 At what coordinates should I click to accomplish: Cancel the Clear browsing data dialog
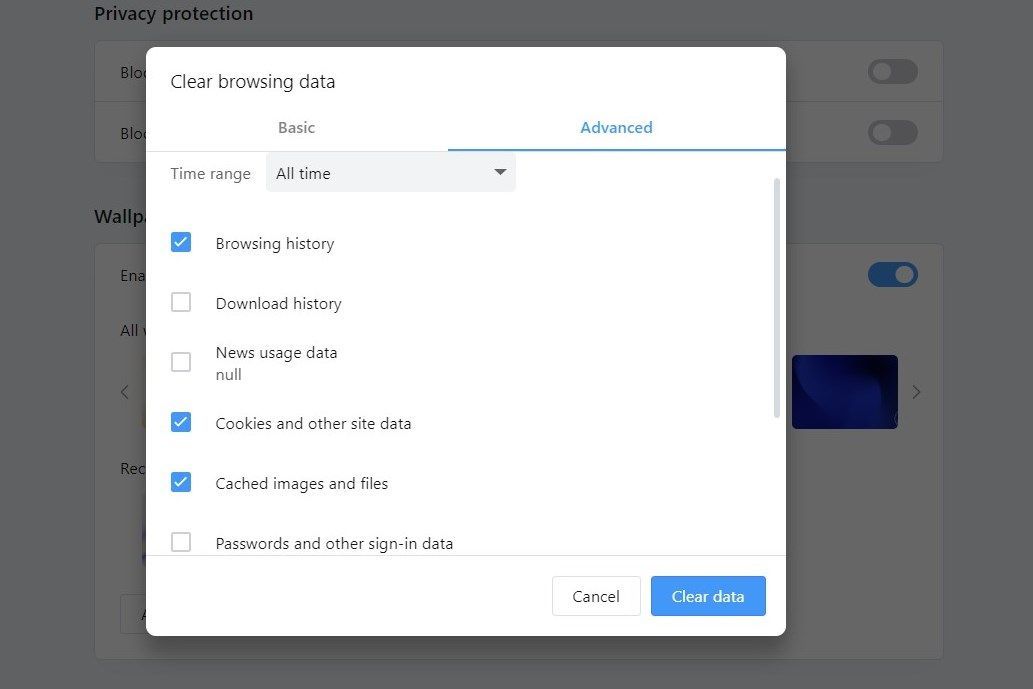[x=596, y=596]
